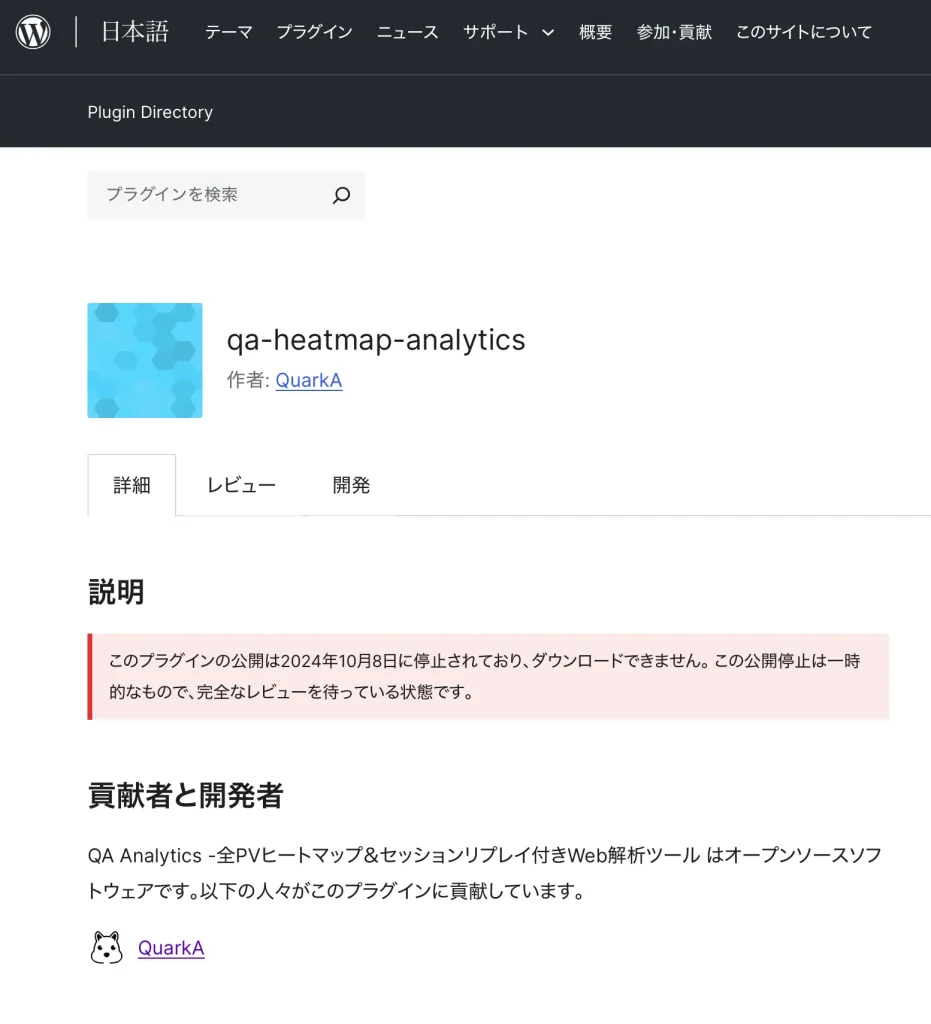The height and width of the screenshot is (1024, 931).
Task: Click the qa-heatmap-analytics hexagon plugin icon
Action: pos(145,360)
